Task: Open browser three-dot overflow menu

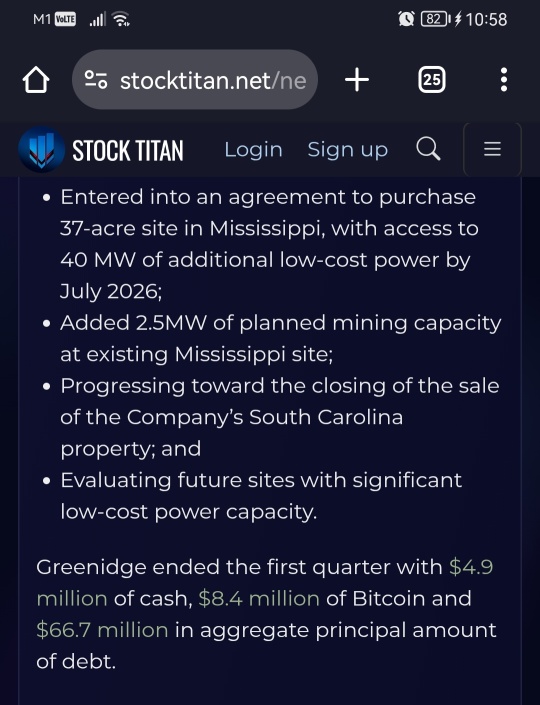Action: coord(504,80)
